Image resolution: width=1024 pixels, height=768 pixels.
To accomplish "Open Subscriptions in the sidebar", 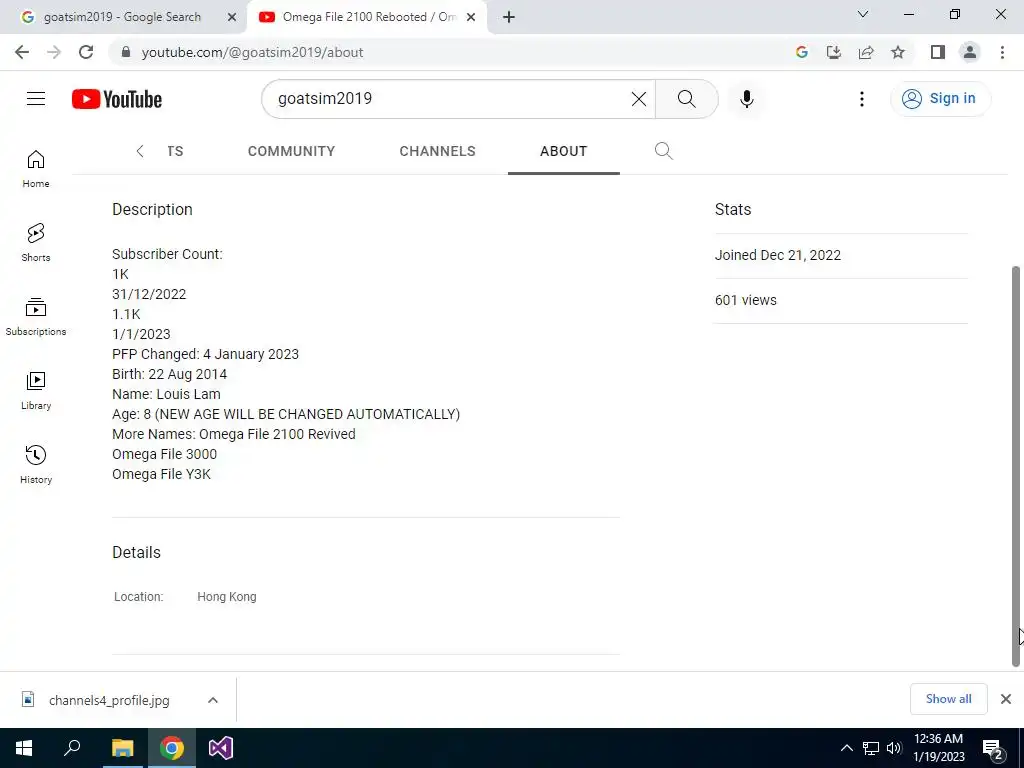I will tap(36, 316).
